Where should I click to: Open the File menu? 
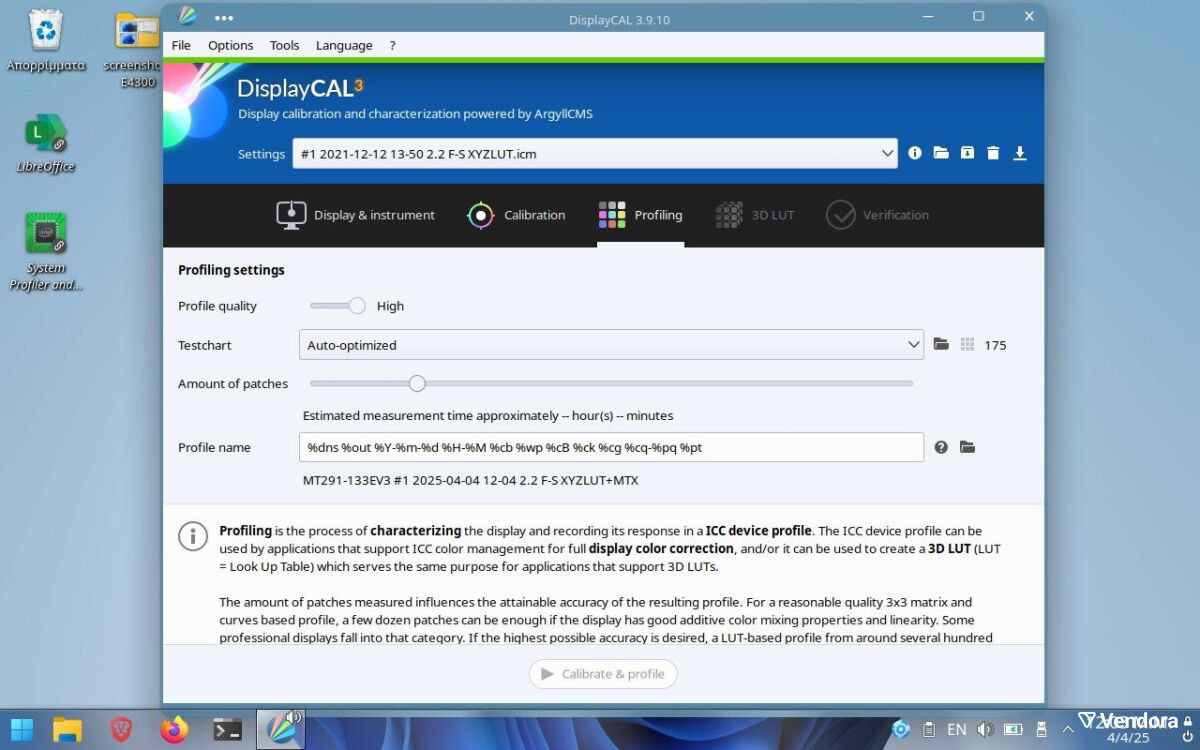[x=181, y=45]
